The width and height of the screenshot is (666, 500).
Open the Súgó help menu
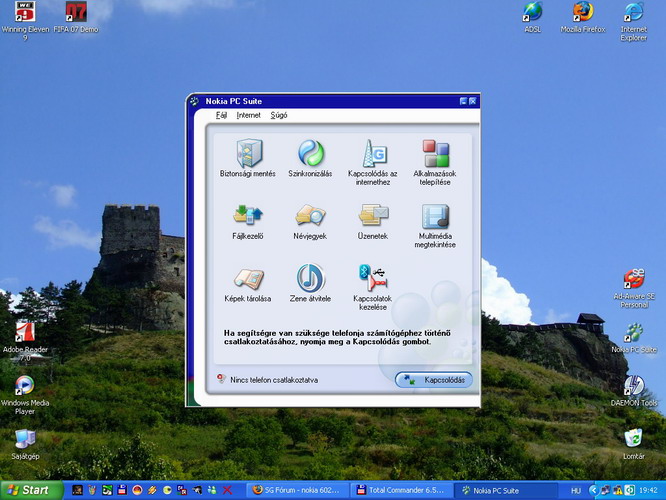279,116
